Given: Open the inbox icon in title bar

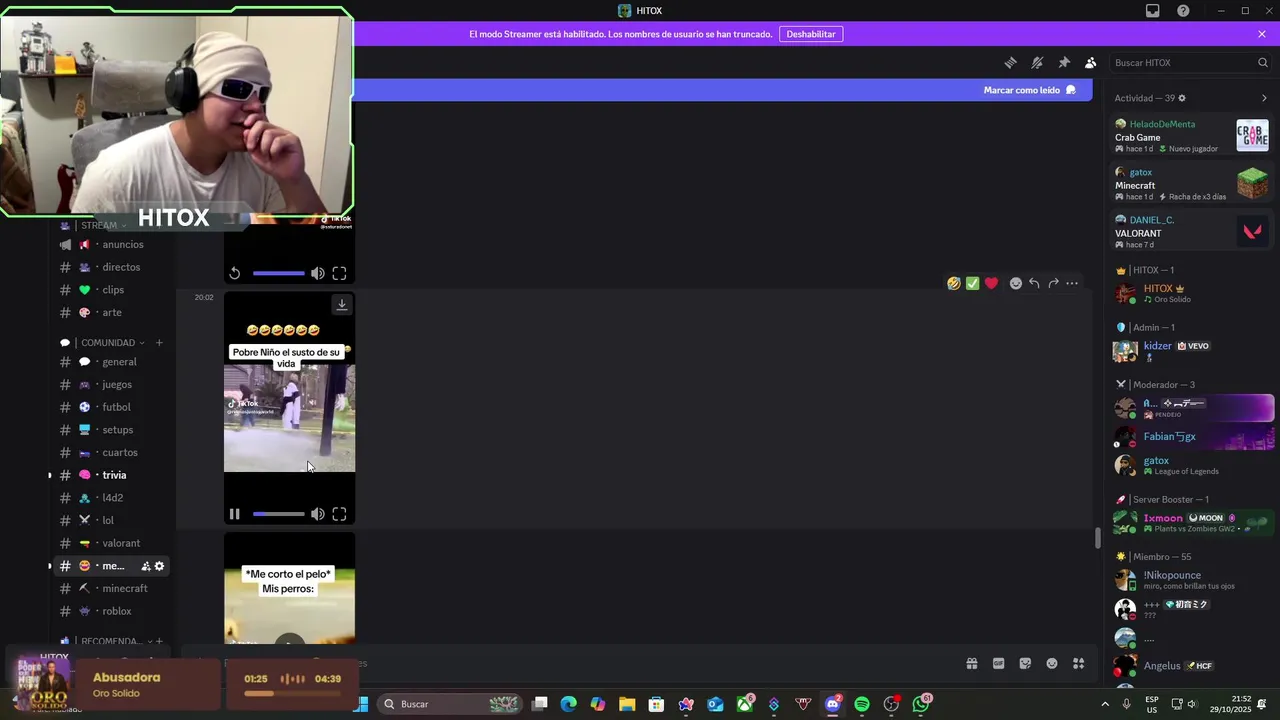Looking at the screenshot, I should (x=1153, y=11).
